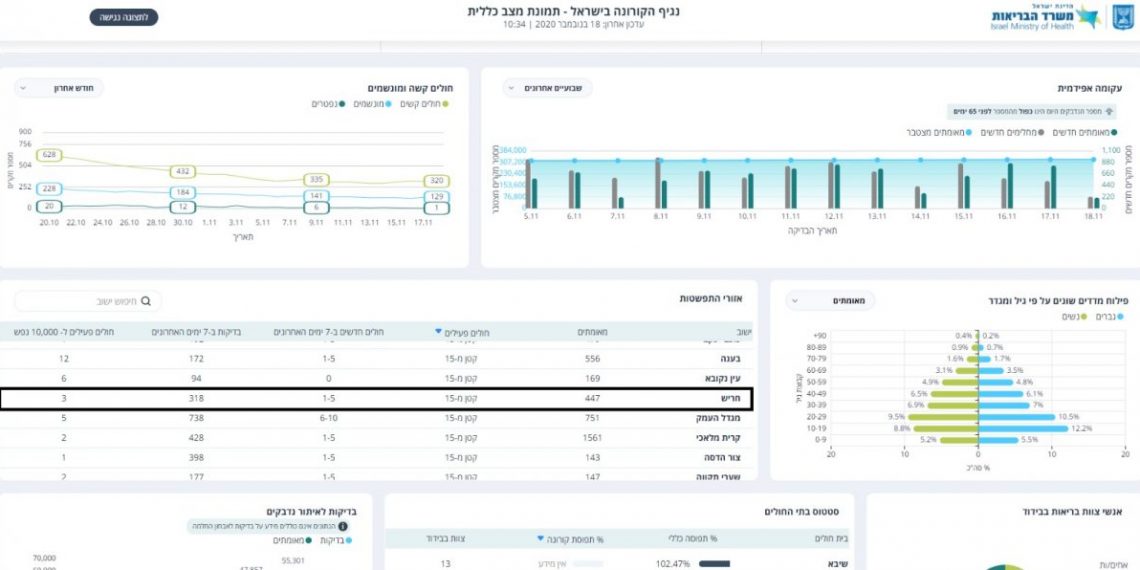The width and height of the screenshot is (1140, 570).
Task: Expand the מאומתים dropdown in the age-gender panel
Action: 830,300
